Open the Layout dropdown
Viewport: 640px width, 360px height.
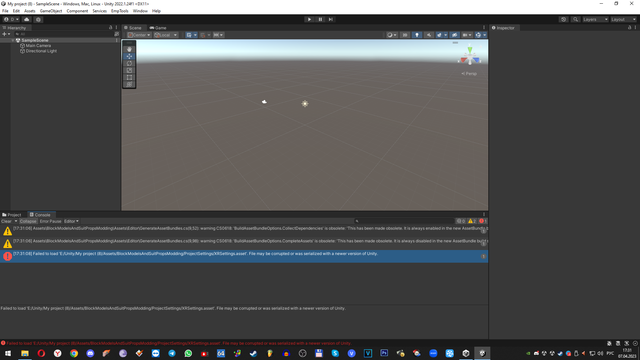pyautogui.click(x=623, y=19)
